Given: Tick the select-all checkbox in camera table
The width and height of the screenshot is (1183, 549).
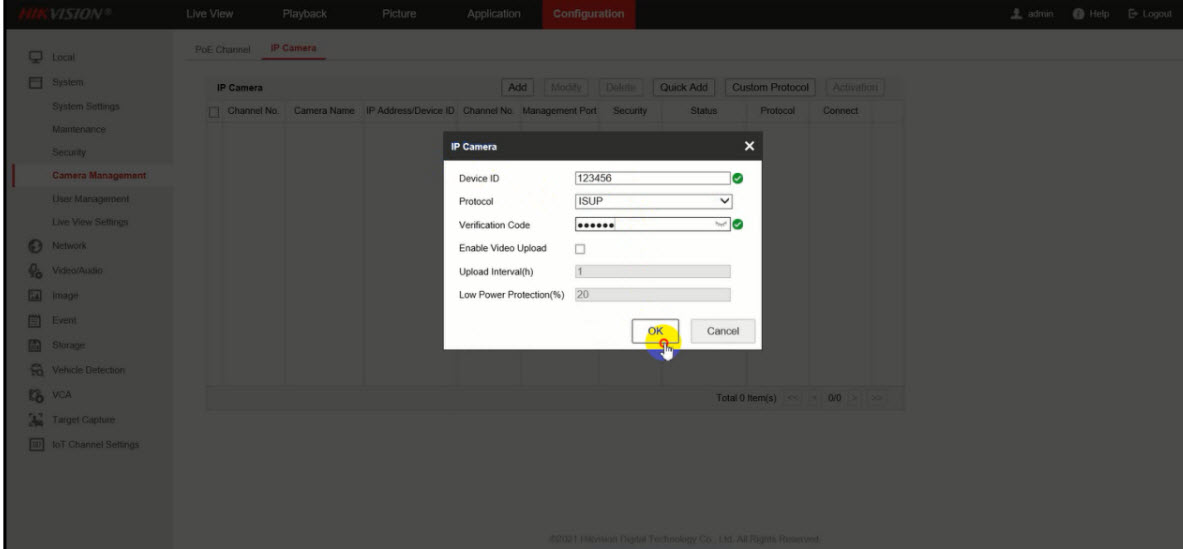Looking at the screenshot, I should 212,110.
